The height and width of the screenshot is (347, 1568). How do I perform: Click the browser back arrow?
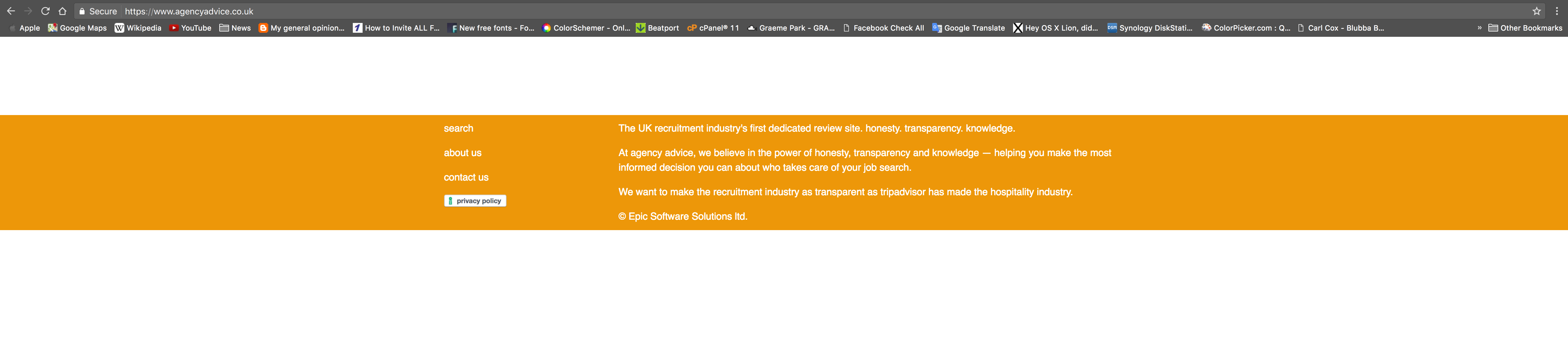(x=11, y=11)
